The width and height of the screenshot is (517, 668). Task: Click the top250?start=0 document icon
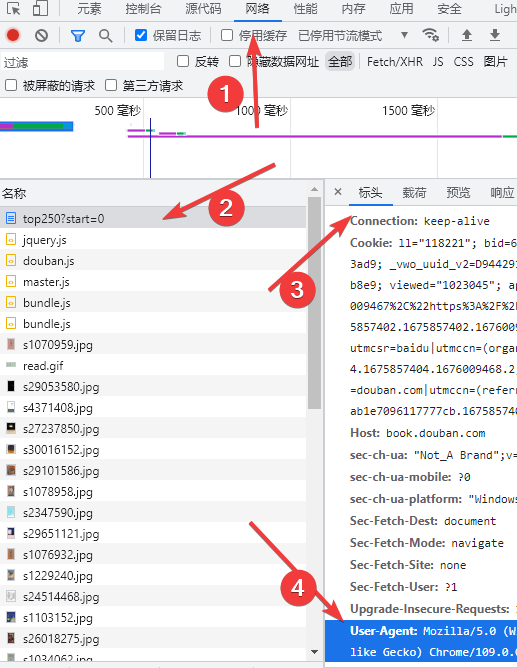[11, 219]
